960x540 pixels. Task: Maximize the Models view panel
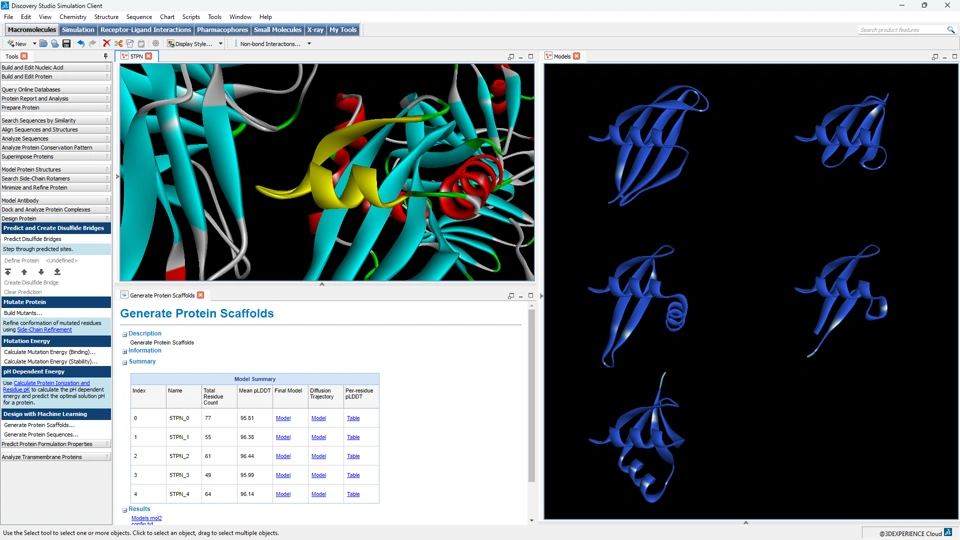point(954,56)
